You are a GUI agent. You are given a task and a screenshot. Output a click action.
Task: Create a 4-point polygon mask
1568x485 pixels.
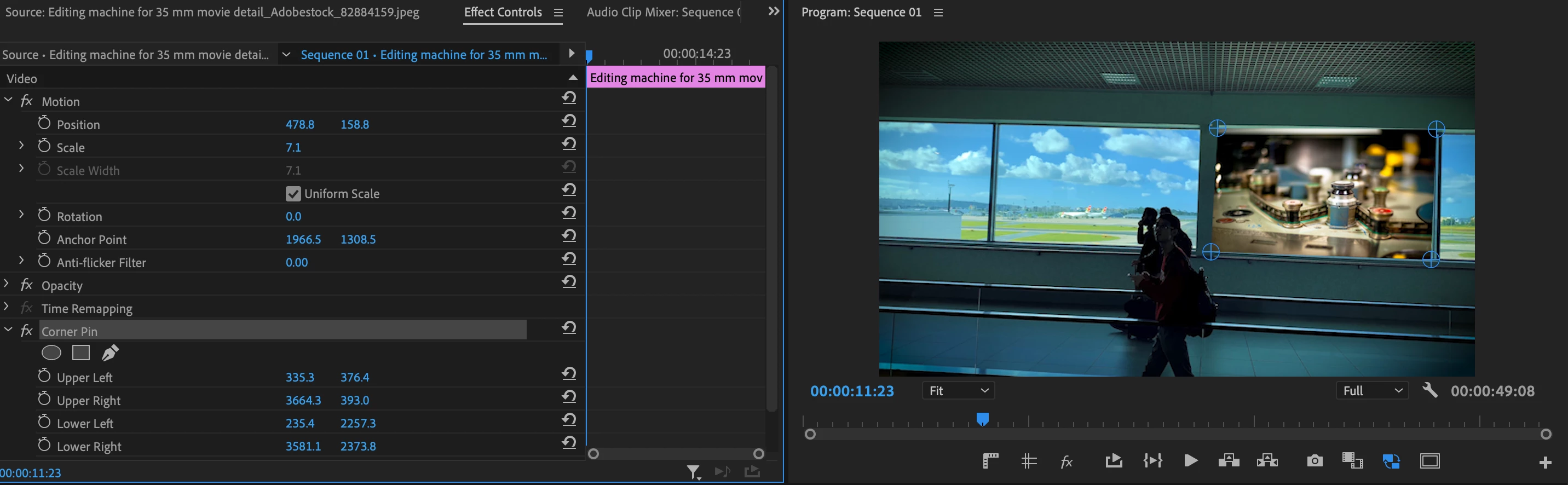point(81,353)
